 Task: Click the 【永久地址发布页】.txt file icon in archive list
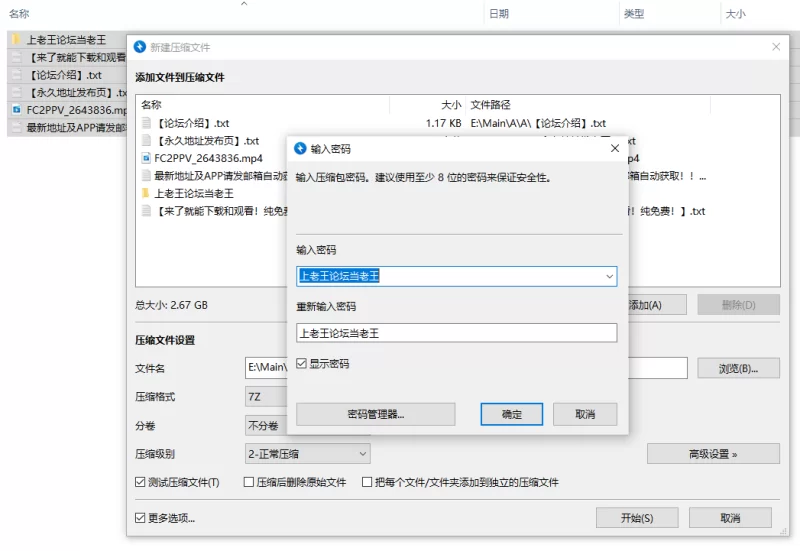pyautogui.click(x=146, y=140)
